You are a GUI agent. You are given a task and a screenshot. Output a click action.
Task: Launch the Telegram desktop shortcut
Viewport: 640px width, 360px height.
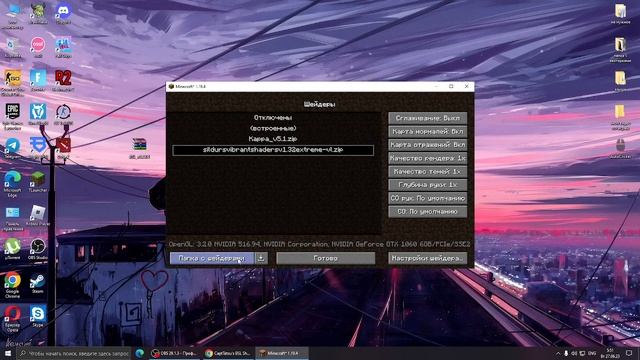point(13,148)
